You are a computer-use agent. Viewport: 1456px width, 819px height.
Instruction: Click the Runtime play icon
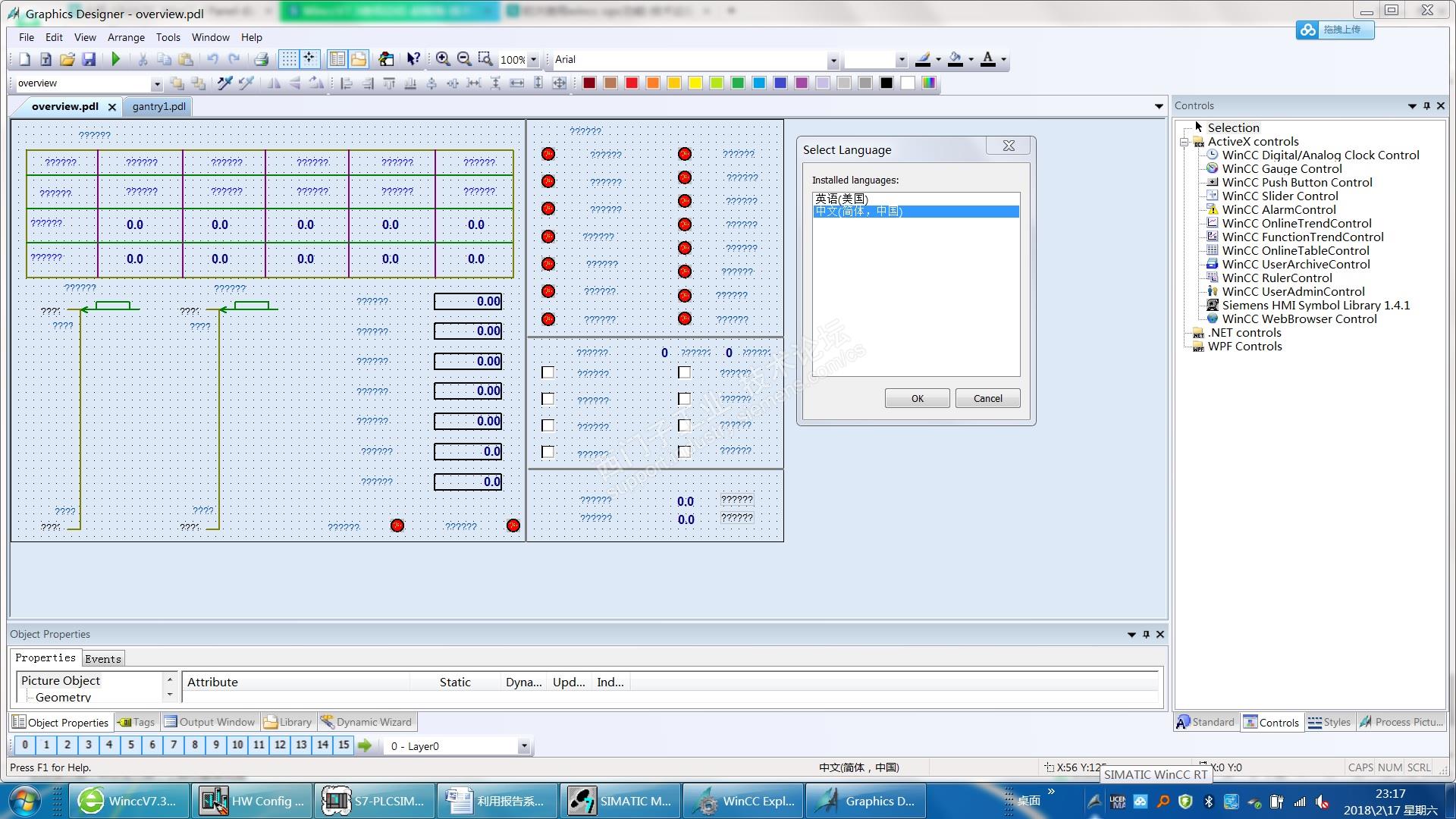click(116, 59)
